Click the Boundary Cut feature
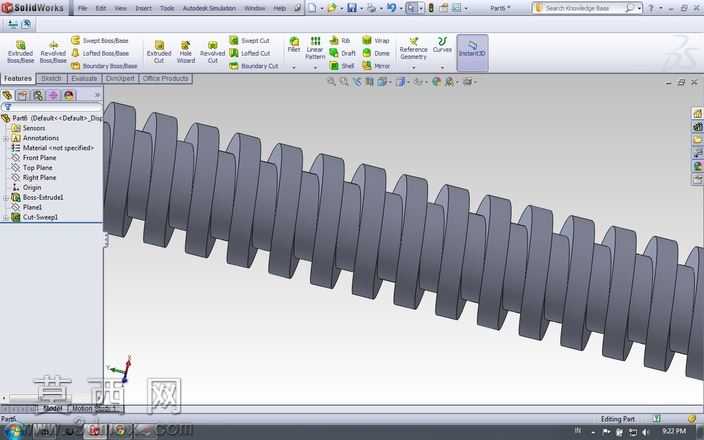 point(254,66)
